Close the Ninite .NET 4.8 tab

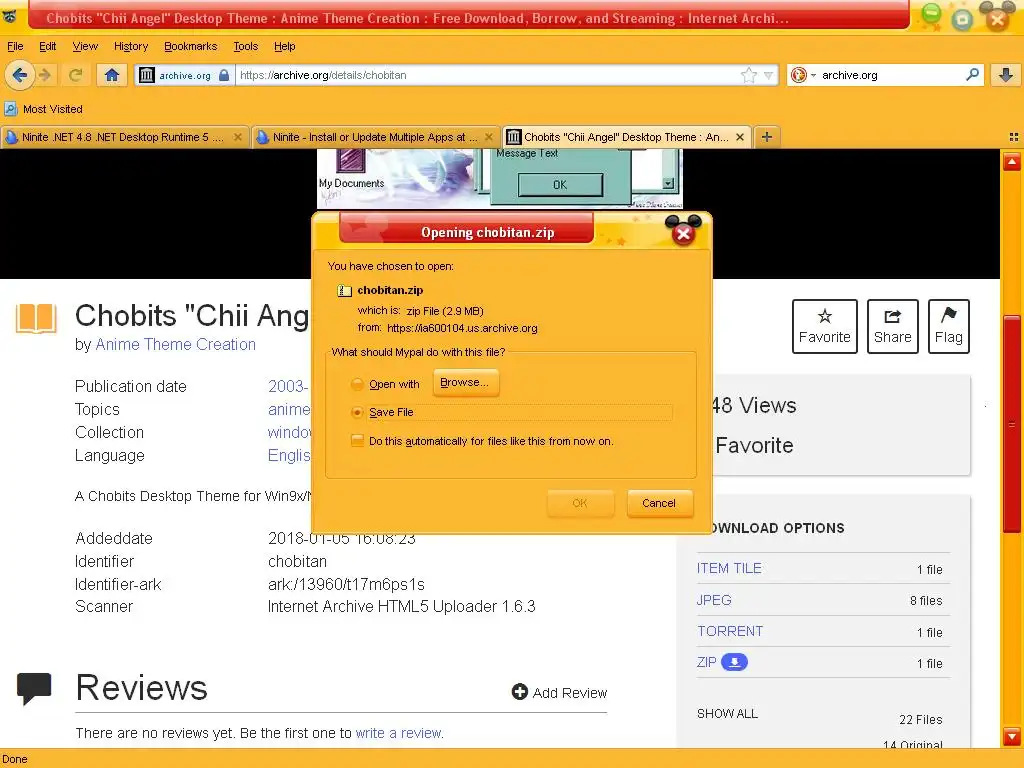pyautogui.click(x=238, y=137)
